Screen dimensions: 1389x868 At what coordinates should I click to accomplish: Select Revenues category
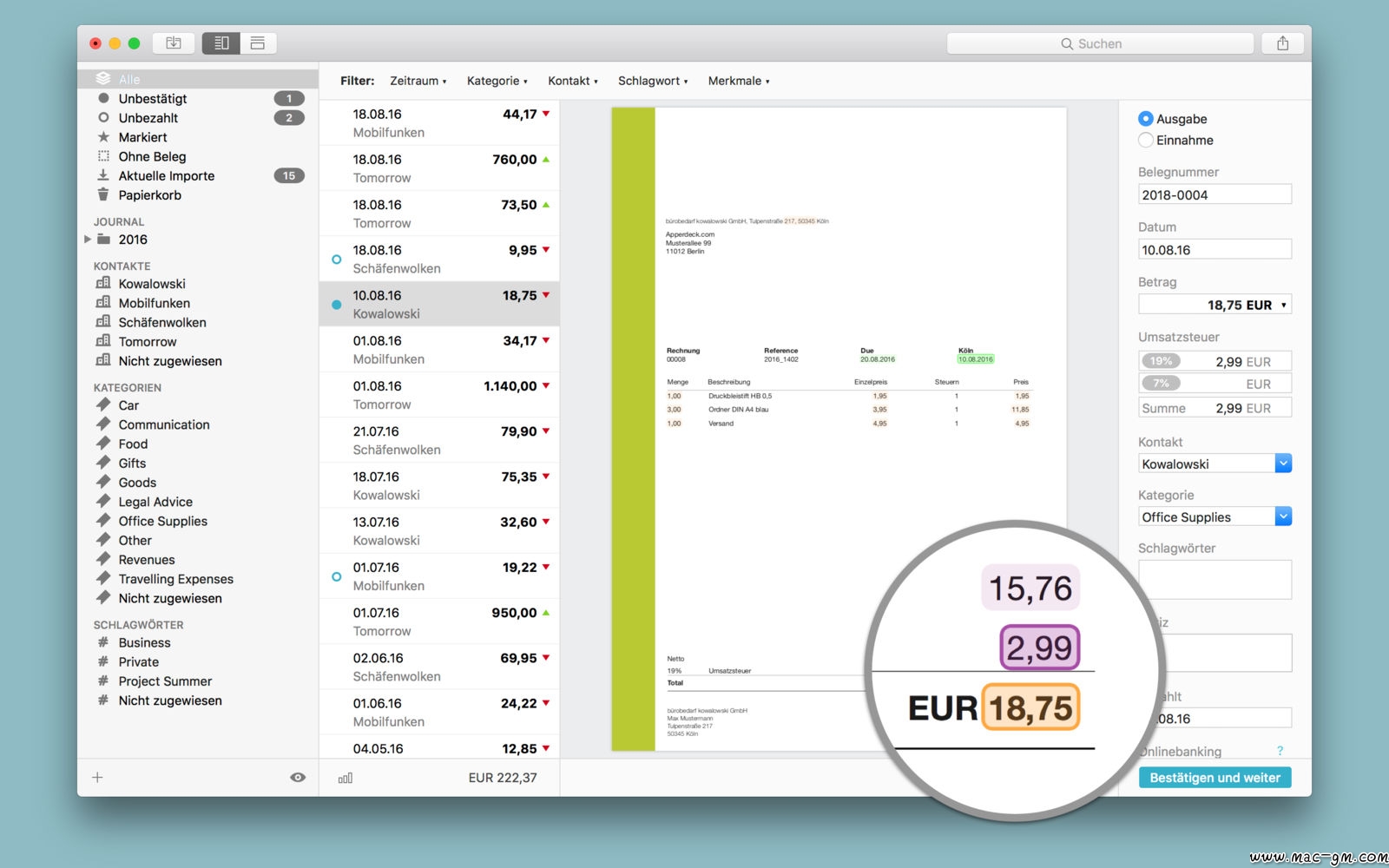point(199,560)
